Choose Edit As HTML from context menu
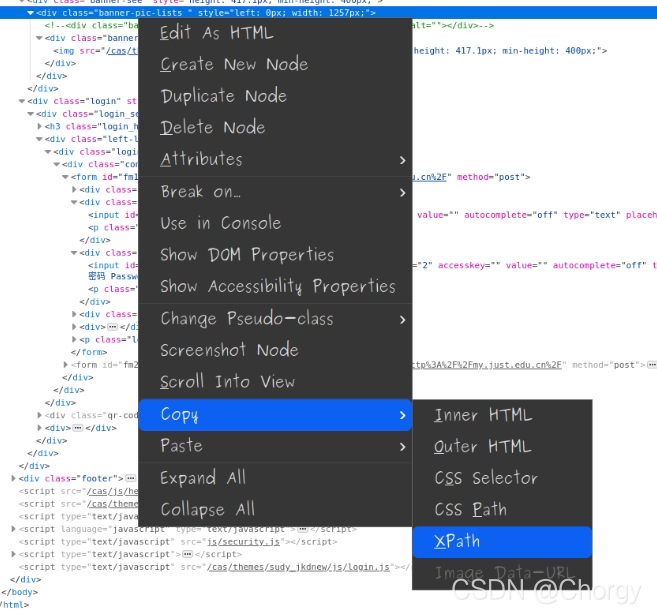Screen dimensions: 657x614 (x=275, y=33)
